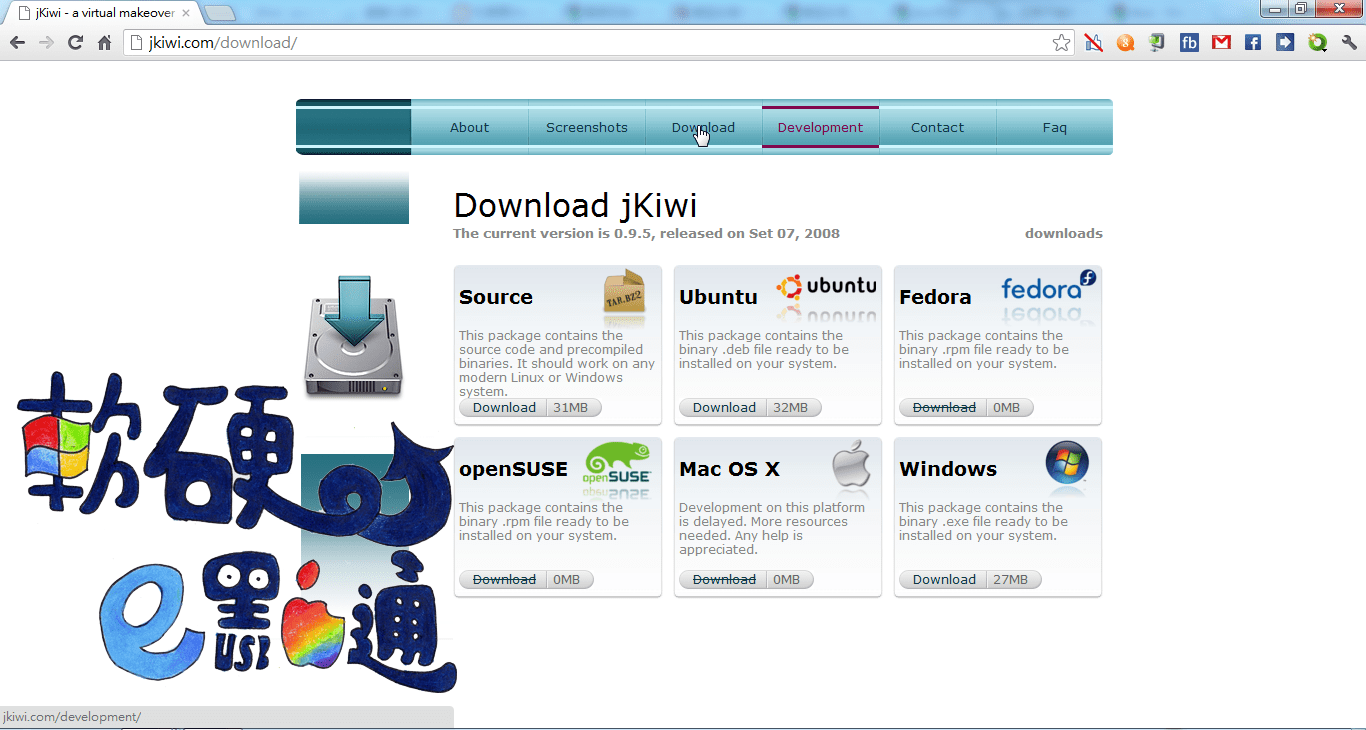
Task: Click the blue 'fb' extension icon
Action: point(1189,43)
